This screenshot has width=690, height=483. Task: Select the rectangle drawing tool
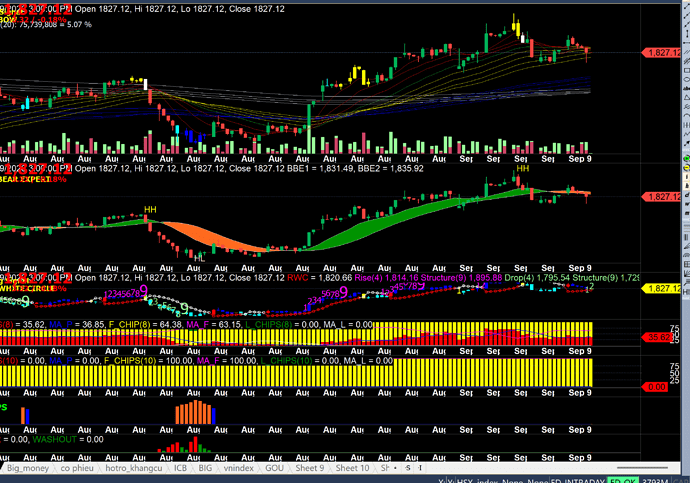tap(686, 70)
